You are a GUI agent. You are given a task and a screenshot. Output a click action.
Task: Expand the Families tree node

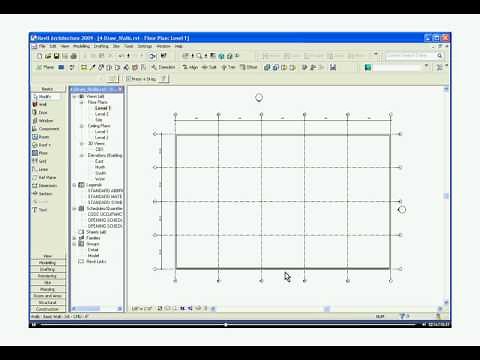75,238
